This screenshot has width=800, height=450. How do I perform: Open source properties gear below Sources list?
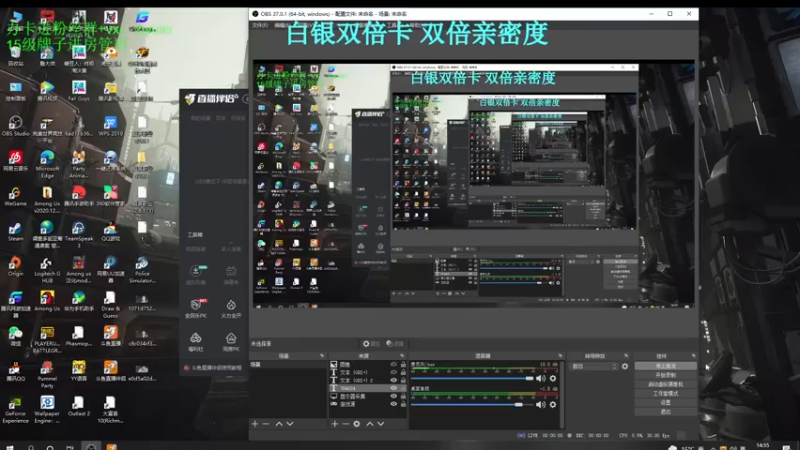[x=357, y=424]
